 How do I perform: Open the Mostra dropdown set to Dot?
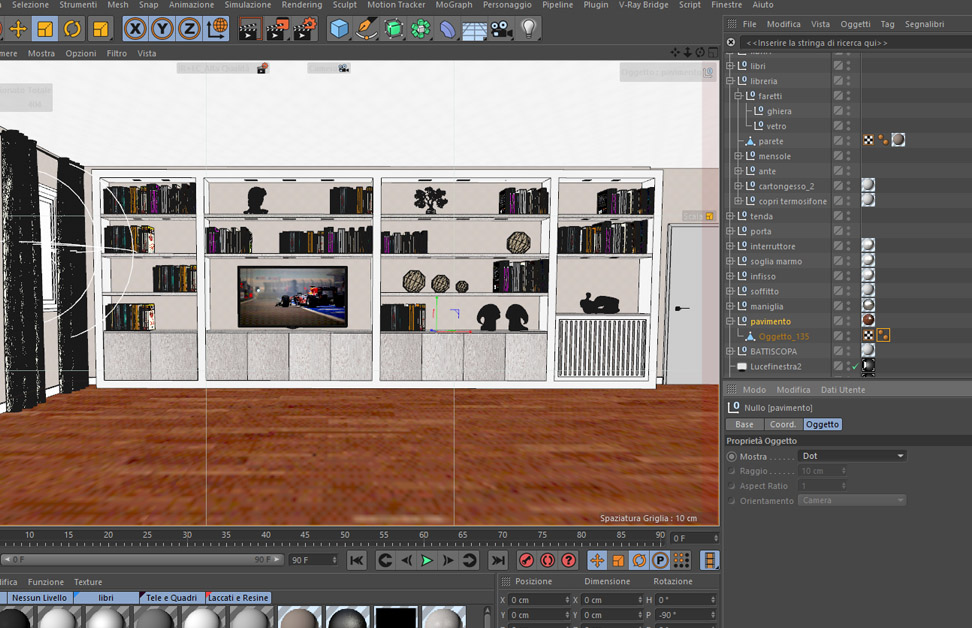tap(852, 456)
